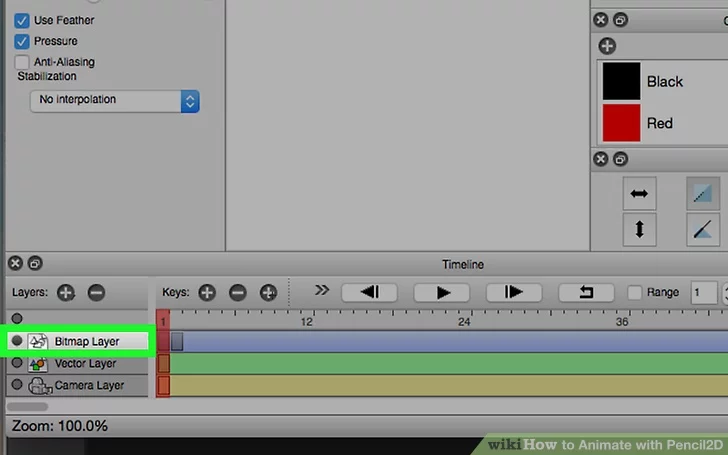Click the Vector Layer type icon
Viewport: 728px width, 455px height.
[38, 364]
